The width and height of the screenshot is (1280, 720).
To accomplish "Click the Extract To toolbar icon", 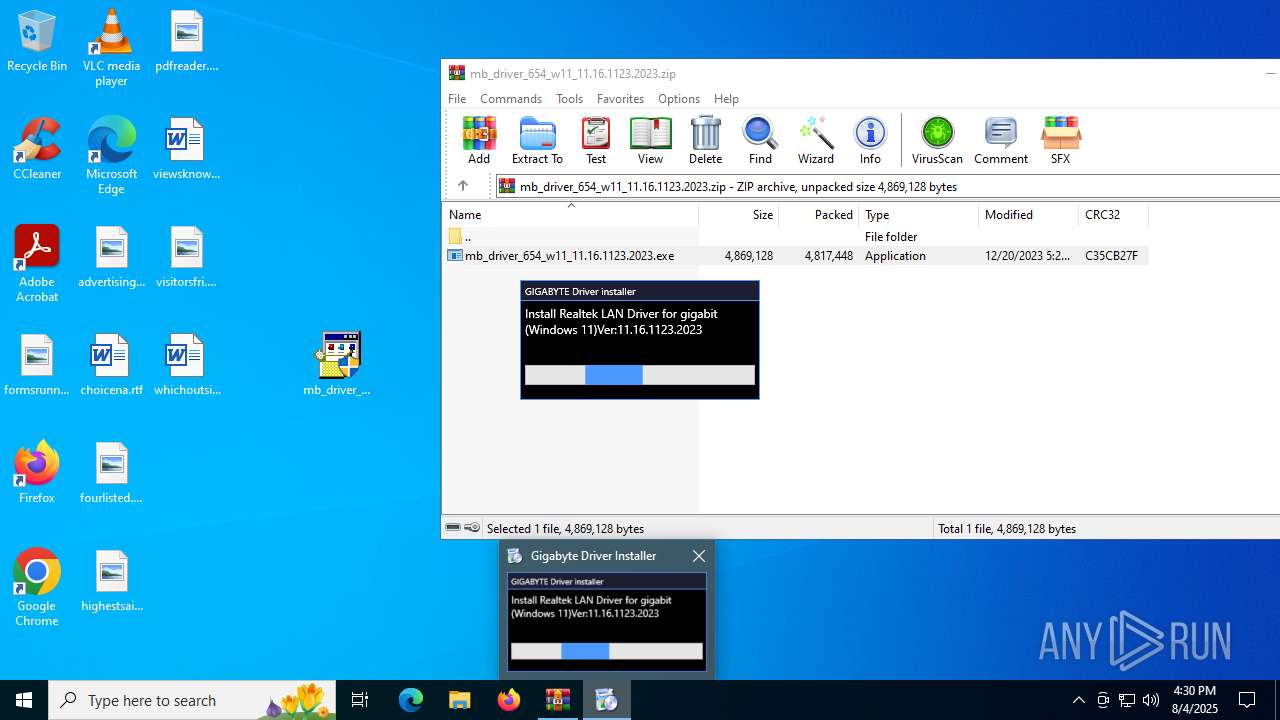I will point(537,140).
